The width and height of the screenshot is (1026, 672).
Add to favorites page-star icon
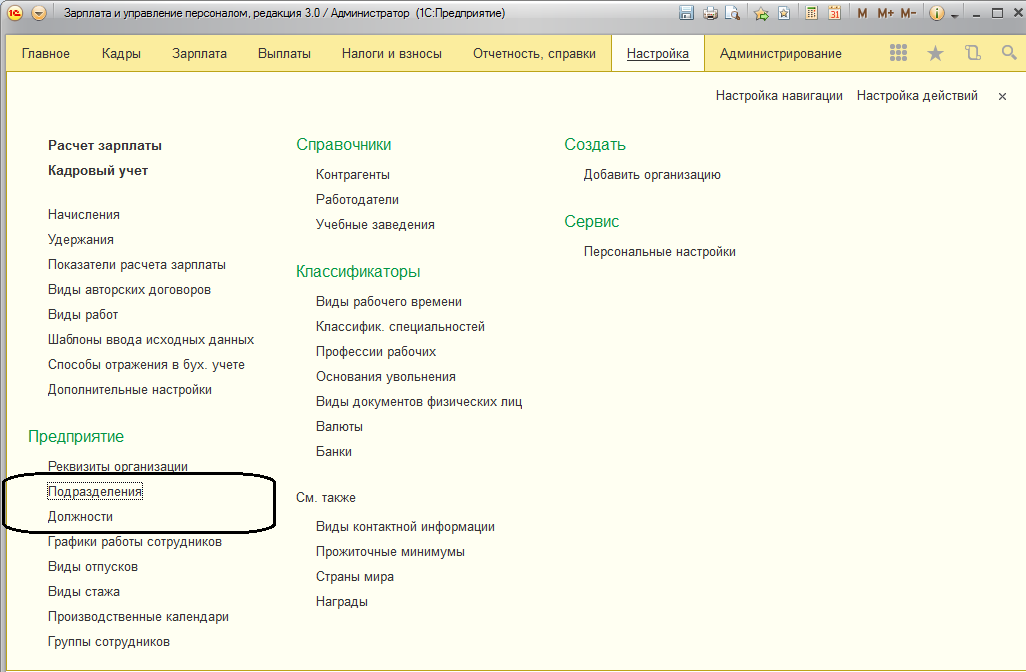coord(784,13)
